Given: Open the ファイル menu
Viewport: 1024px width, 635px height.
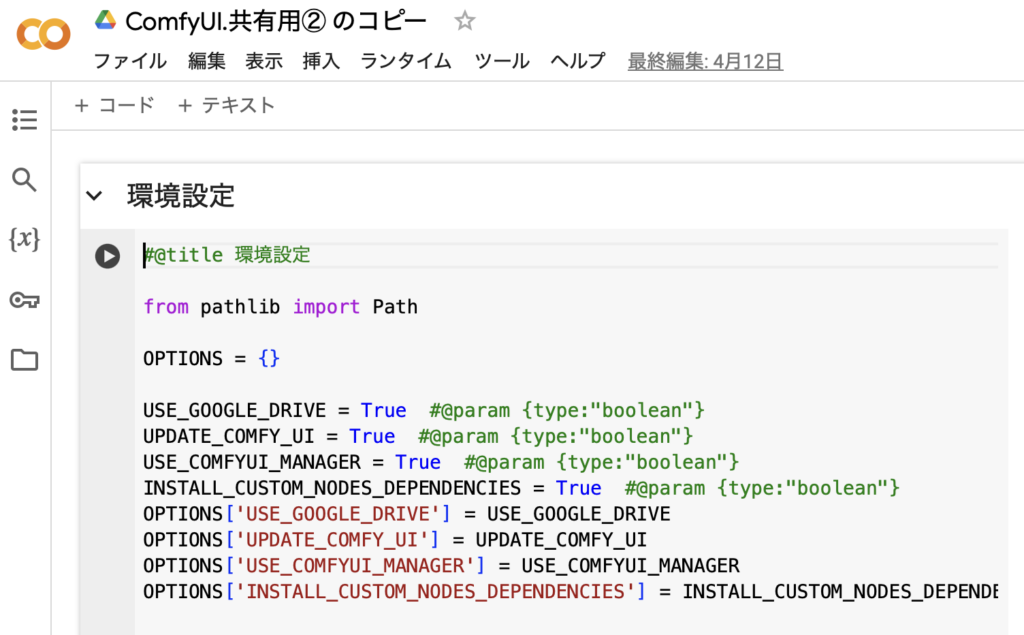Looking at the screenshot, I should (130, 61).
